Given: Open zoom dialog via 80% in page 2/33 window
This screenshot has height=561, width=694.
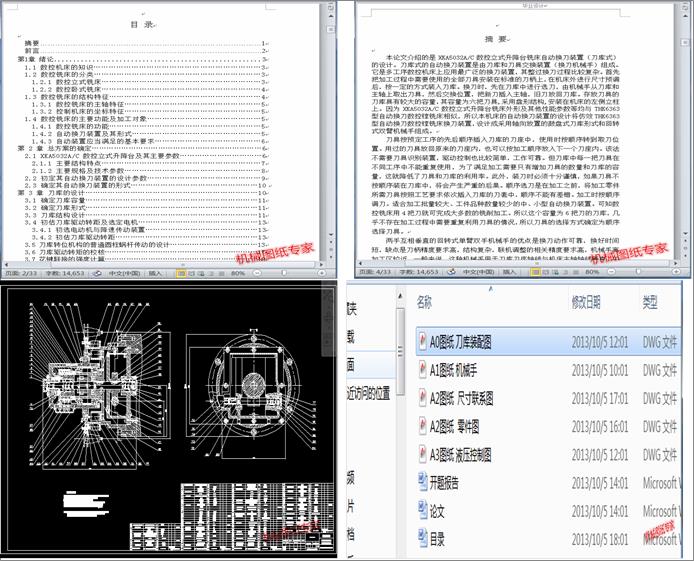Looking at the screenshot, I should (238, 273).
